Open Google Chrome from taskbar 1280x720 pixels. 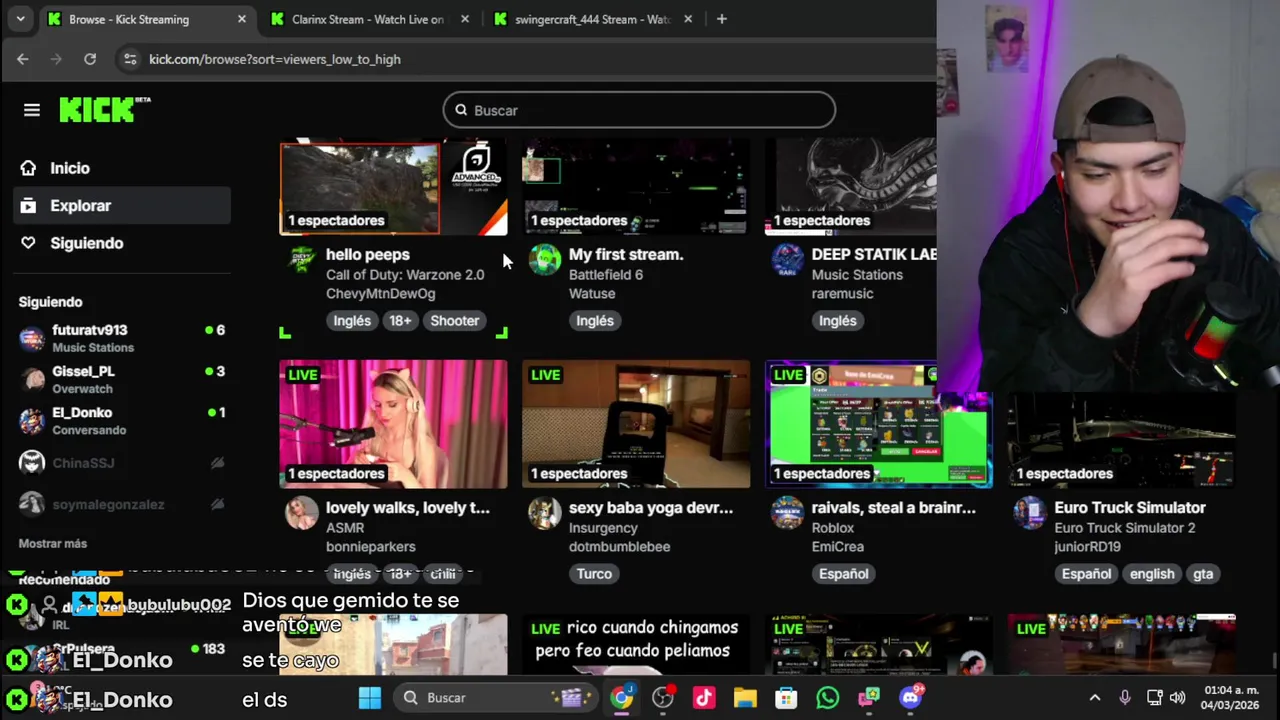coord(622,697)
